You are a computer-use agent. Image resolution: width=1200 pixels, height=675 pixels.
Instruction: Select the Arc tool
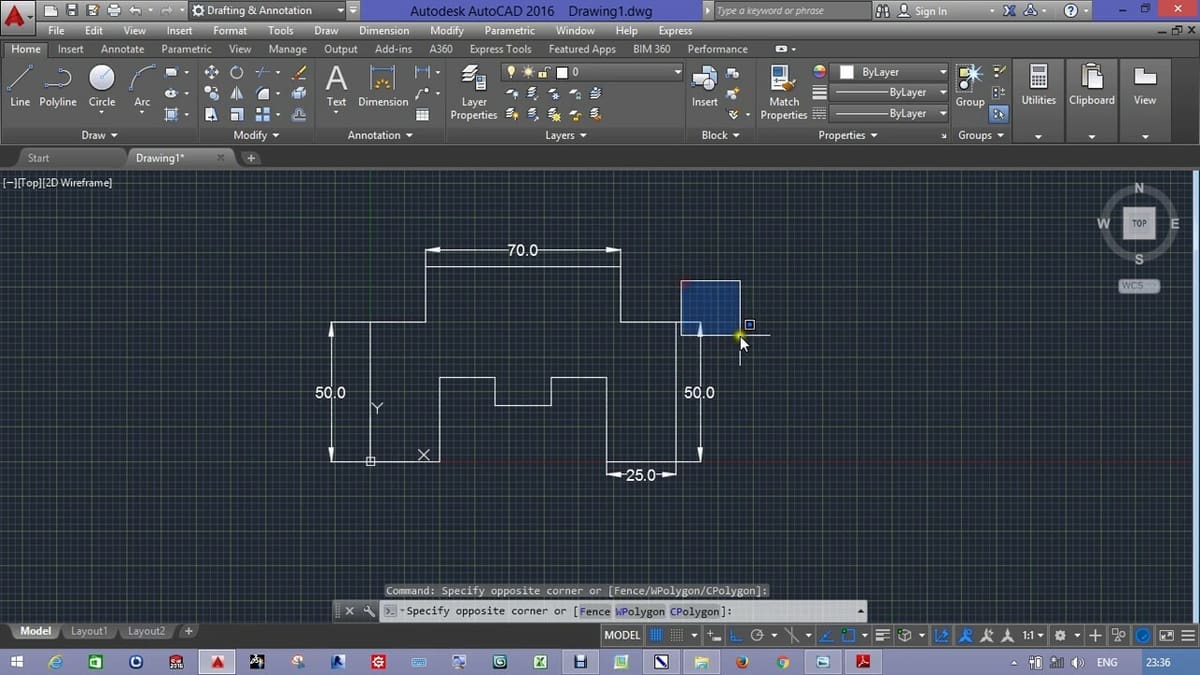pyautogui.click(x=142, y=86)
